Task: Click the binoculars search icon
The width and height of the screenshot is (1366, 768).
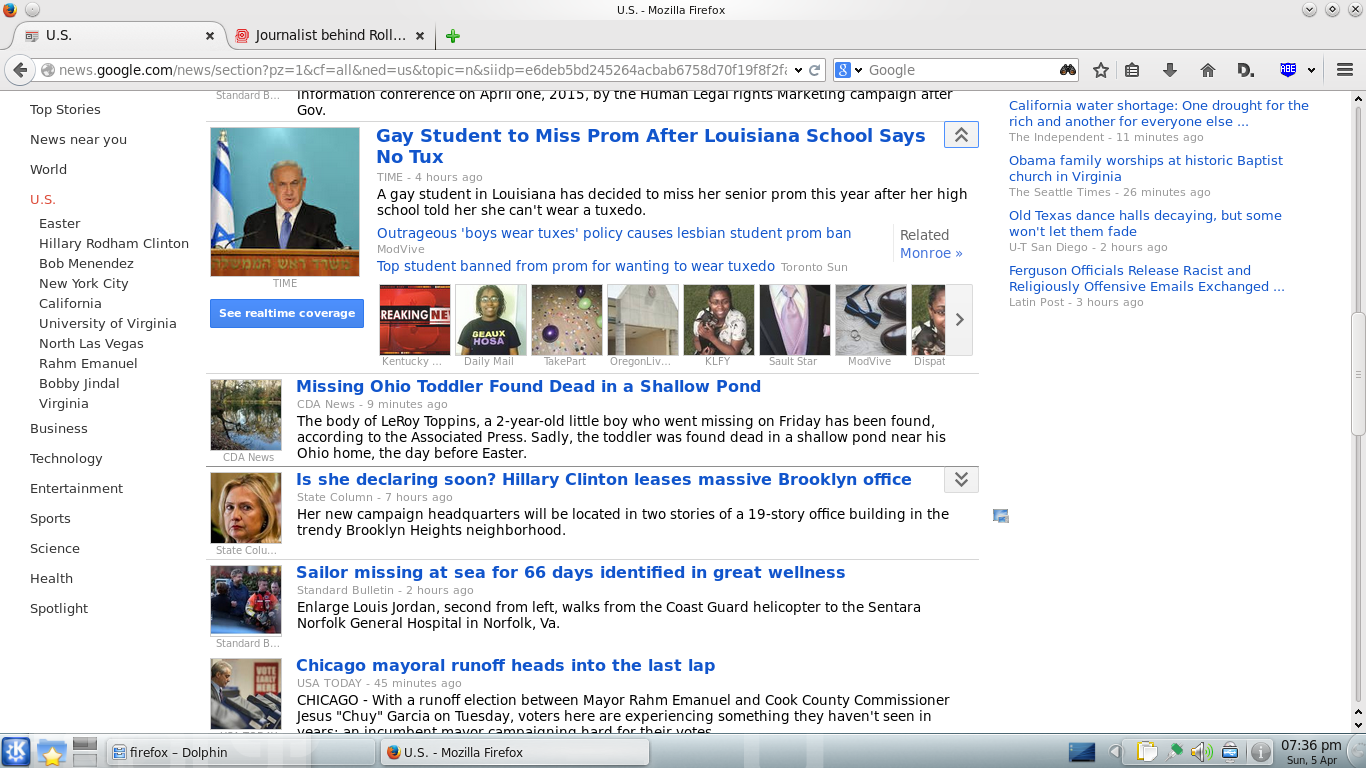Action: 1068,70
